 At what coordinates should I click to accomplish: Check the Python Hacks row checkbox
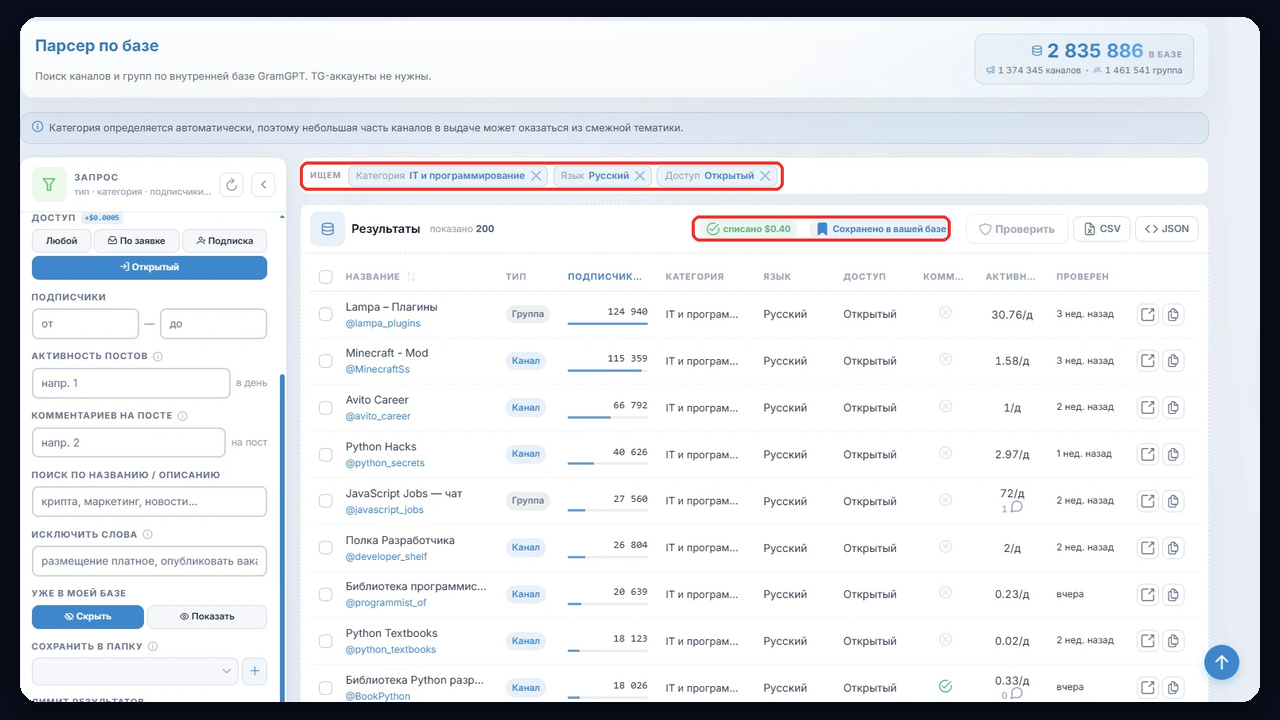[325, 454]
